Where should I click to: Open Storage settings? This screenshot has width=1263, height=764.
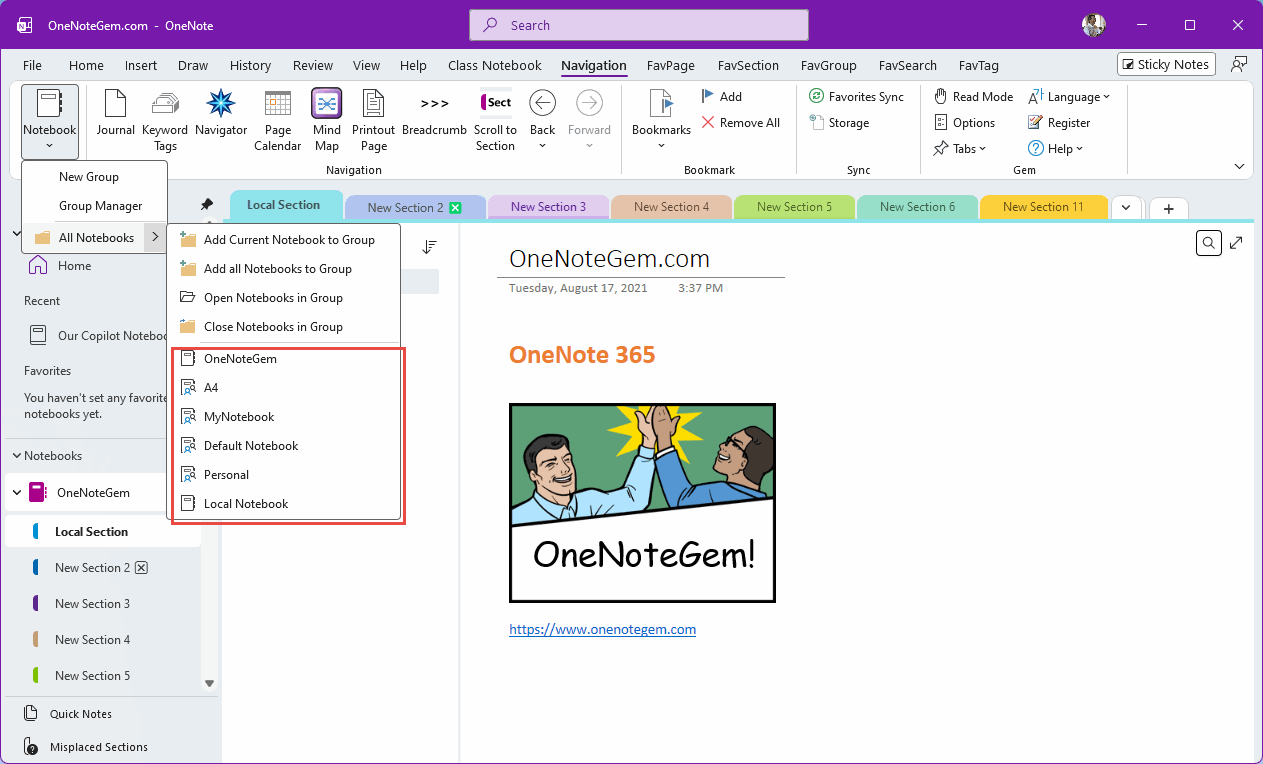(x=839, y=123)
